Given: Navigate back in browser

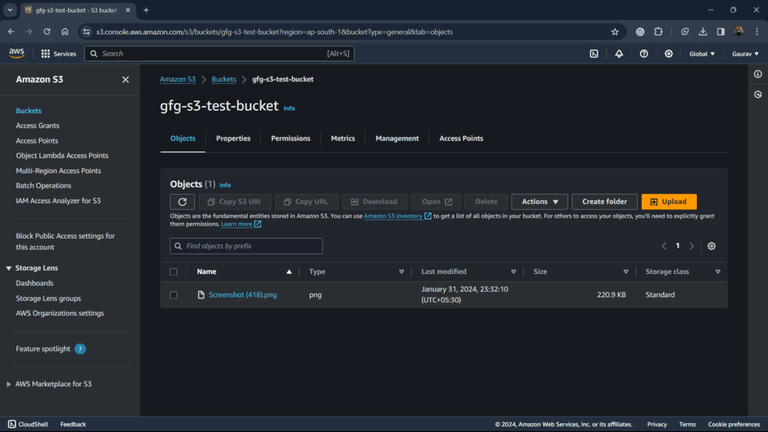Looking at the screenshot, I should (x=11, y=32).
